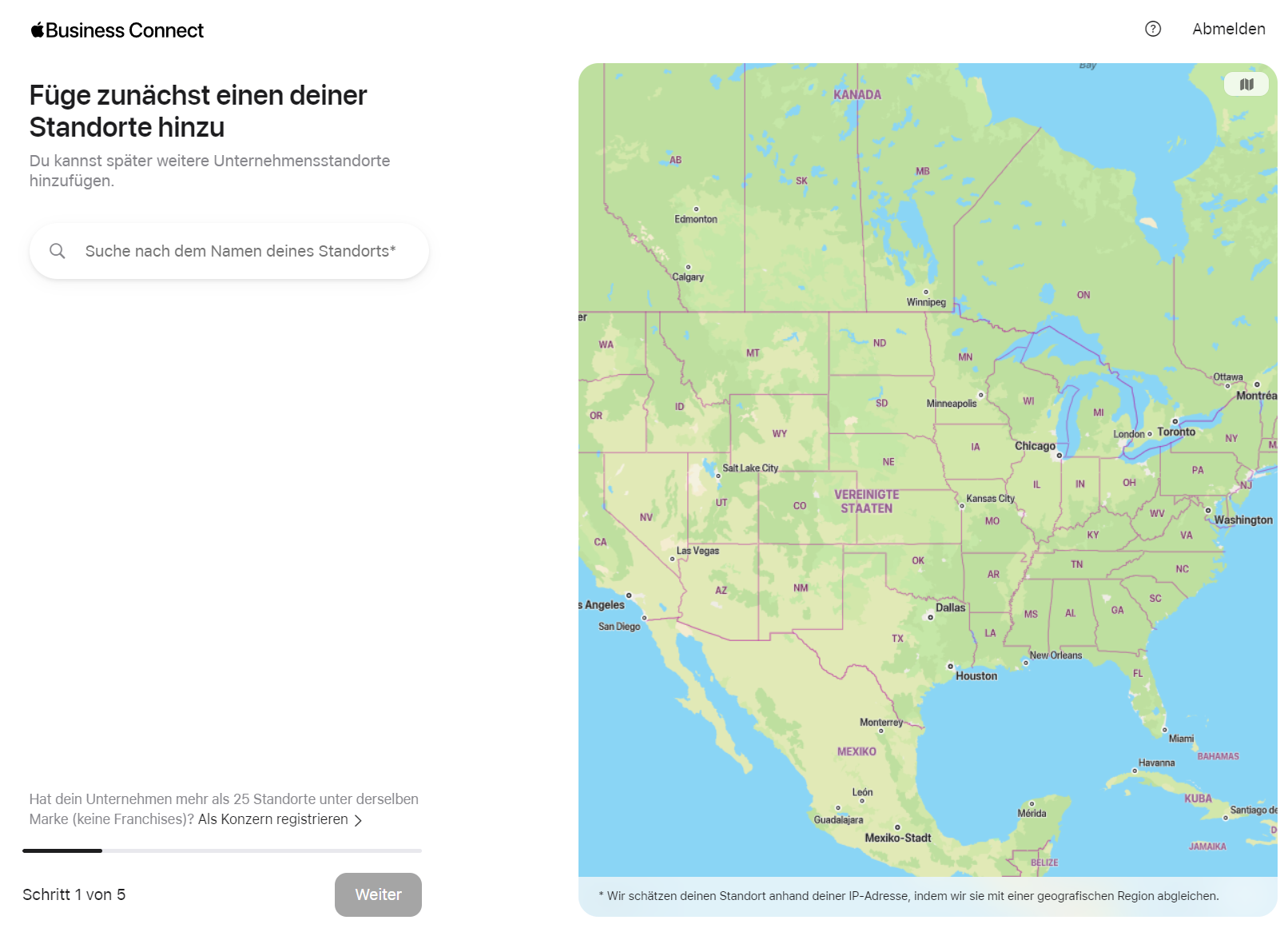
Task: Click the Washington city marker
Action: coord(1208,510)
